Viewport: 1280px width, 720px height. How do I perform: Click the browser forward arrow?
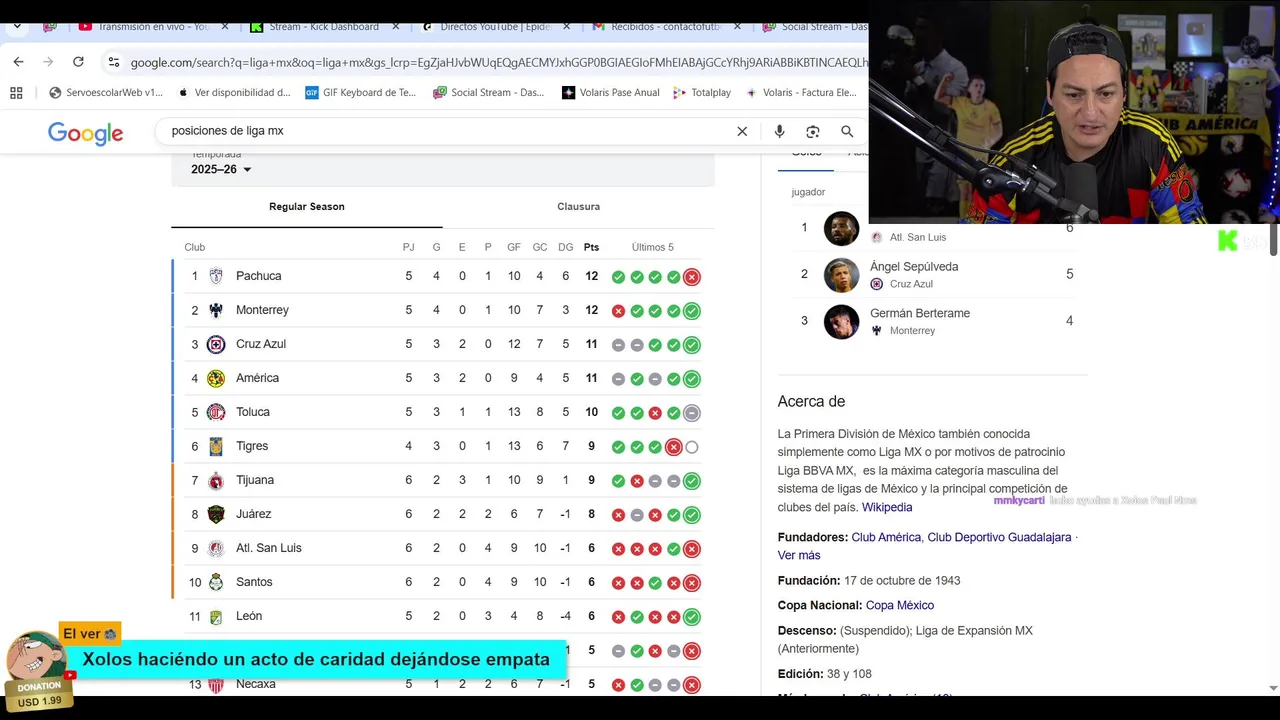(48, 62)
